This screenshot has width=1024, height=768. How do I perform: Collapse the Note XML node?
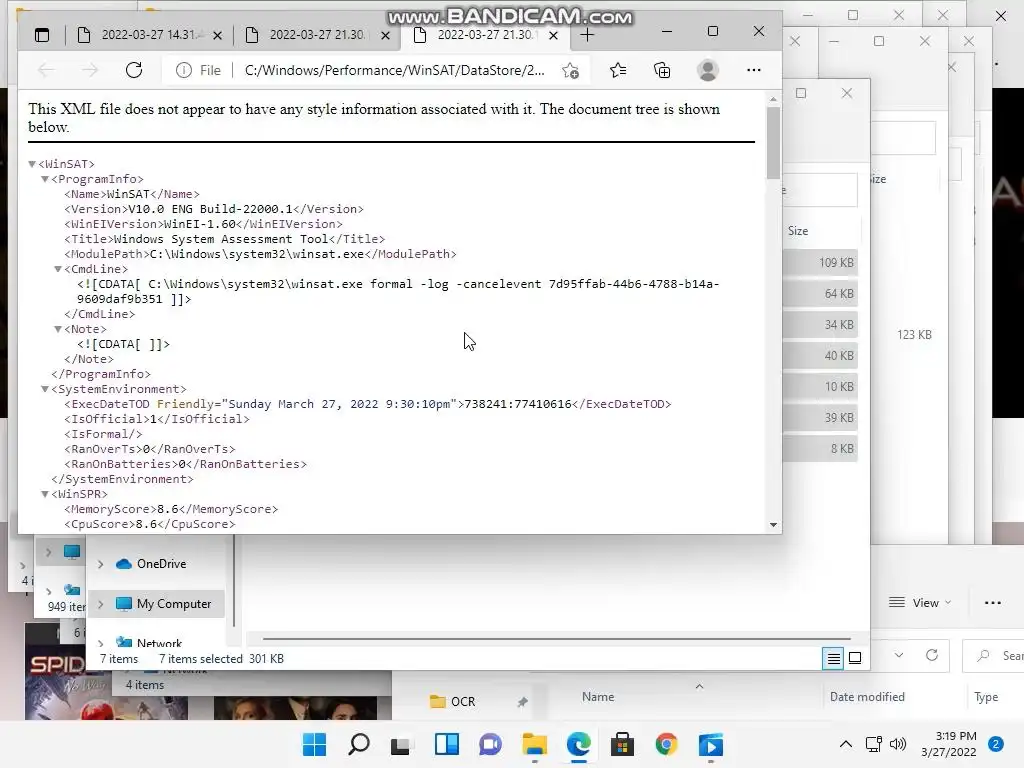[58, 329]
